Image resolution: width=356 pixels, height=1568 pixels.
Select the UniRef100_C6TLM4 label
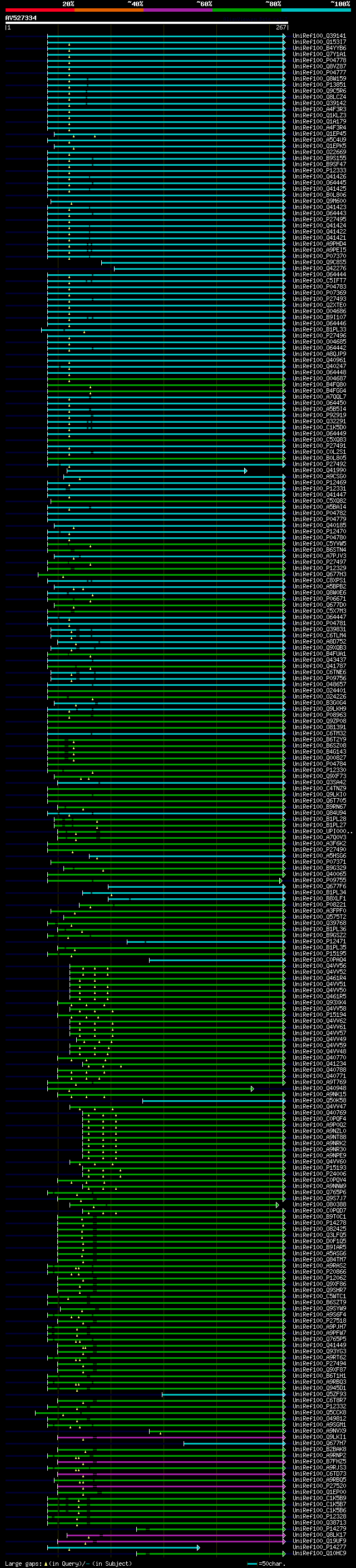click(319, 635)
